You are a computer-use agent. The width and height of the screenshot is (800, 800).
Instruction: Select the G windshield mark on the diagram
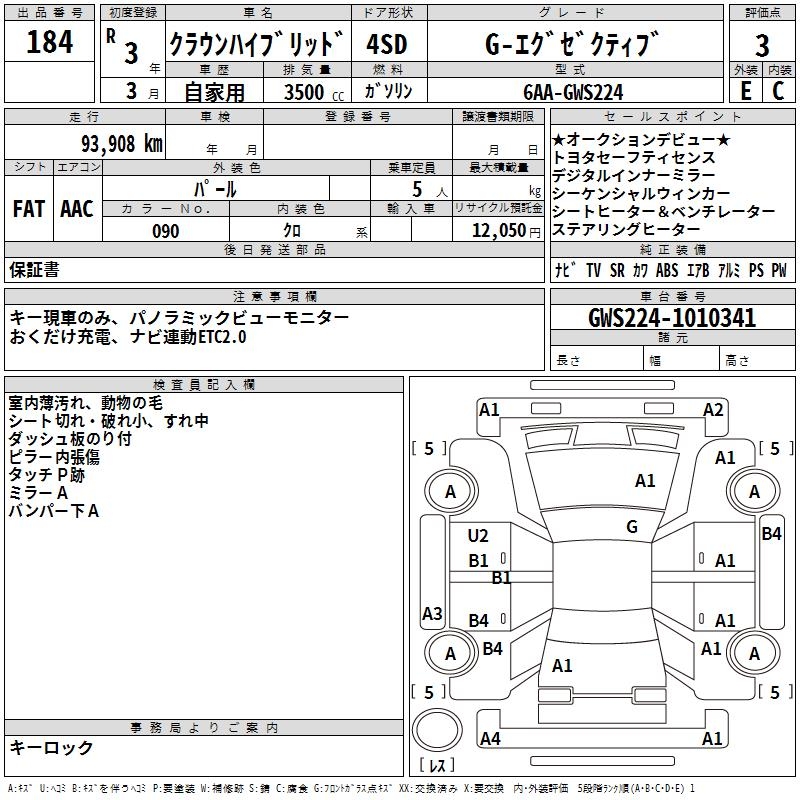tap(631, 527)
